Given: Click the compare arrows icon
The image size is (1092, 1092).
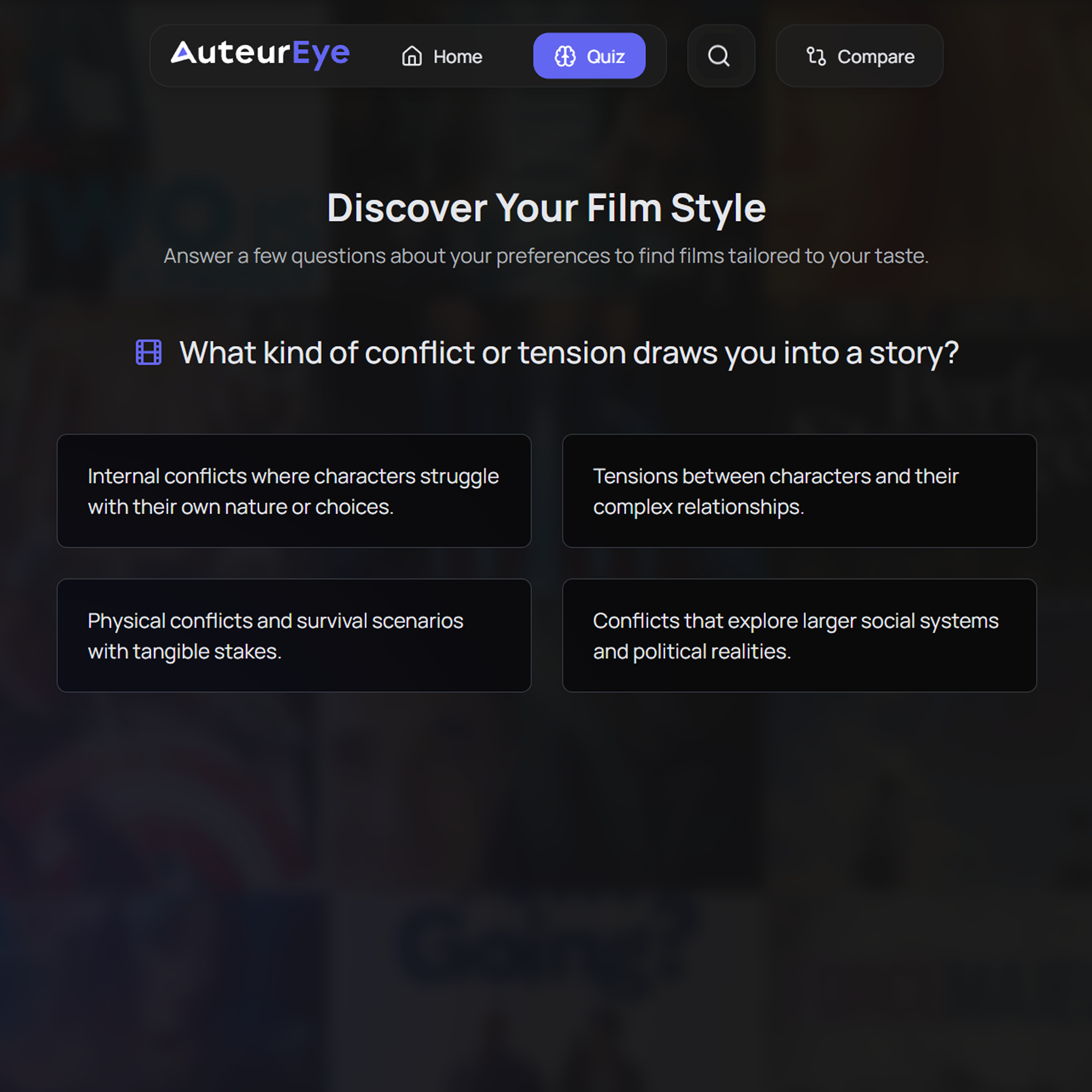Looking at the screenshot, I should (816, 56).
